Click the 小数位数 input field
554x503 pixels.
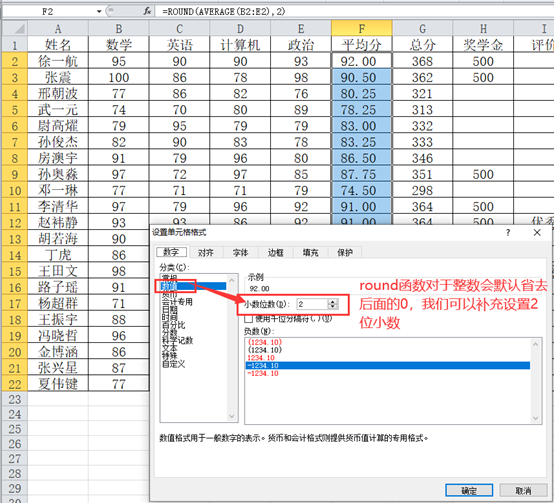[312, 304]
